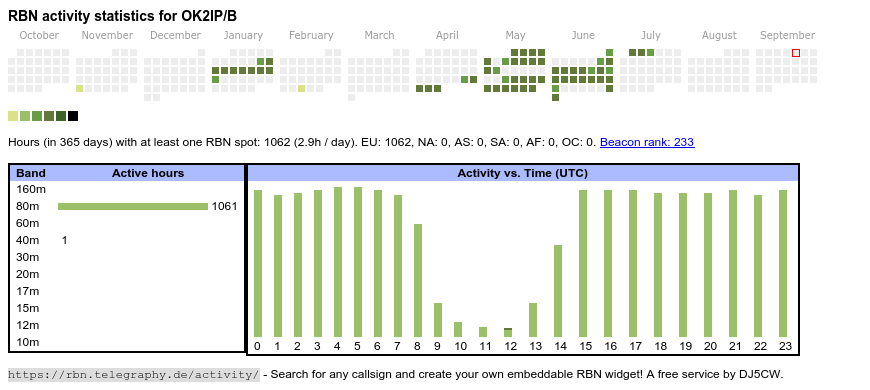
Task: Click the red-outlined September calendar cell
Action: tap(796, 53)
